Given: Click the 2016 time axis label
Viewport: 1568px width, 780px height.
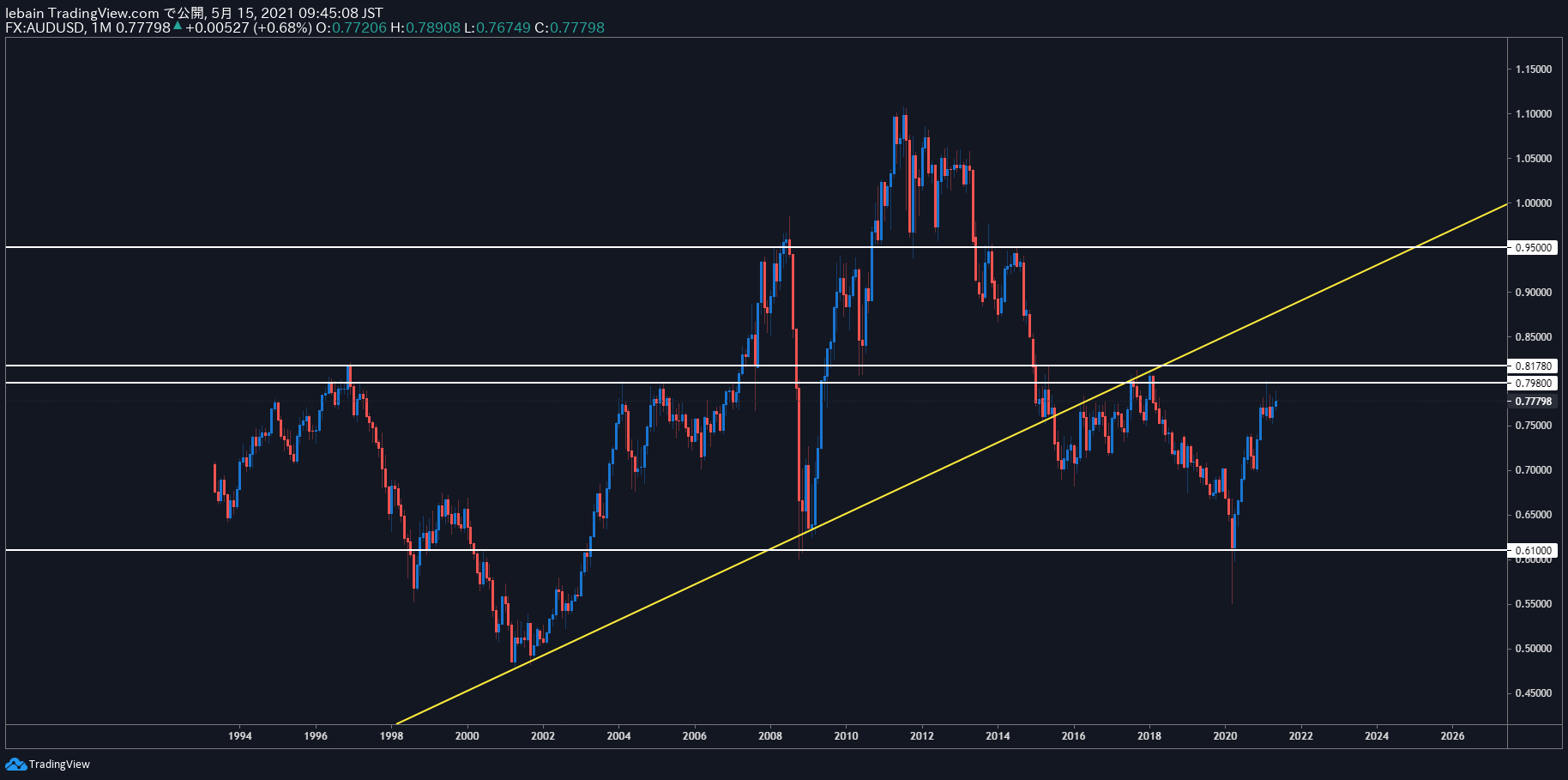Looking at the screenshot, I should [1073, 735].
